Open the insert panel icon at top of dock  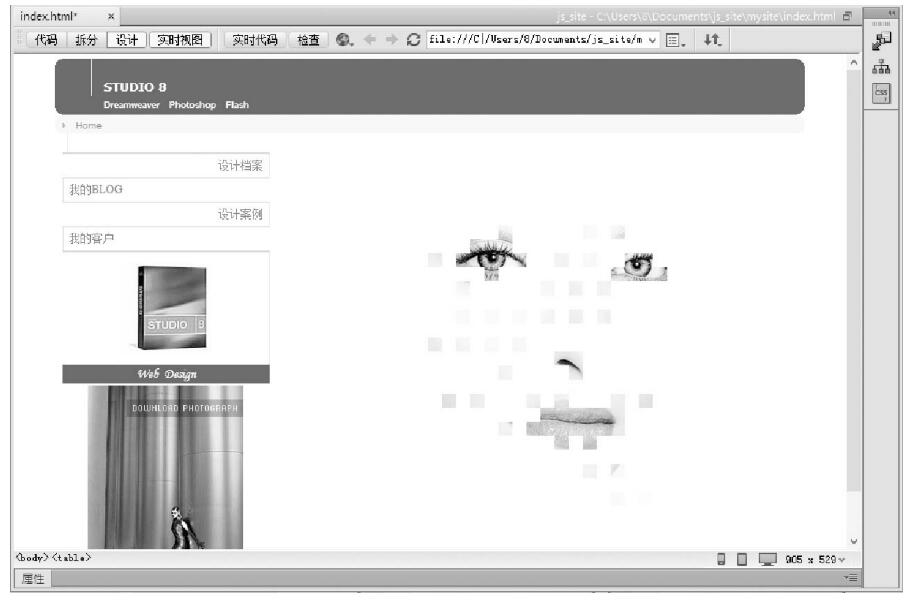point(881,41)
